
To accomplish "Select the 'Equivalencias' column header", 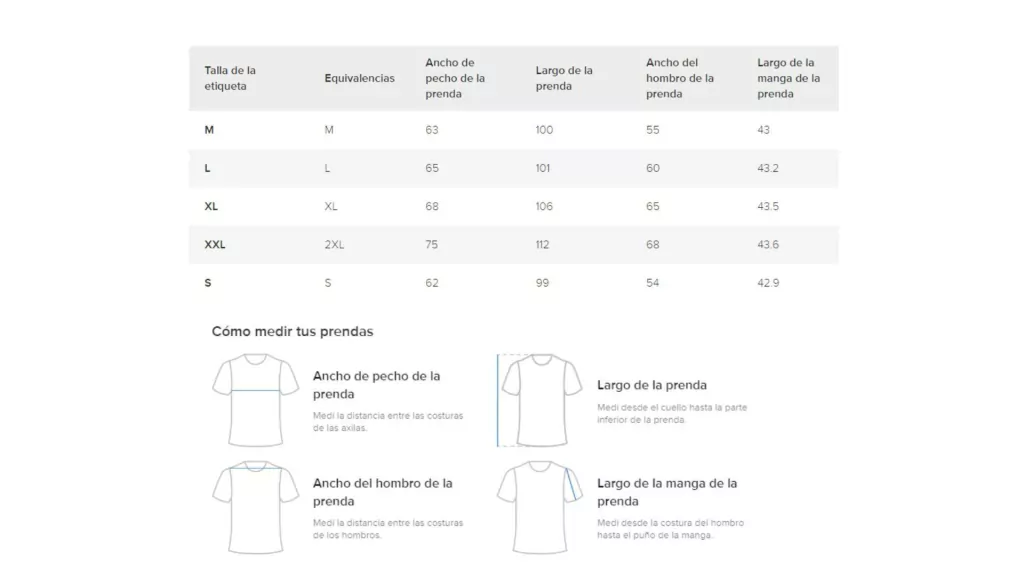I will 359,78.
